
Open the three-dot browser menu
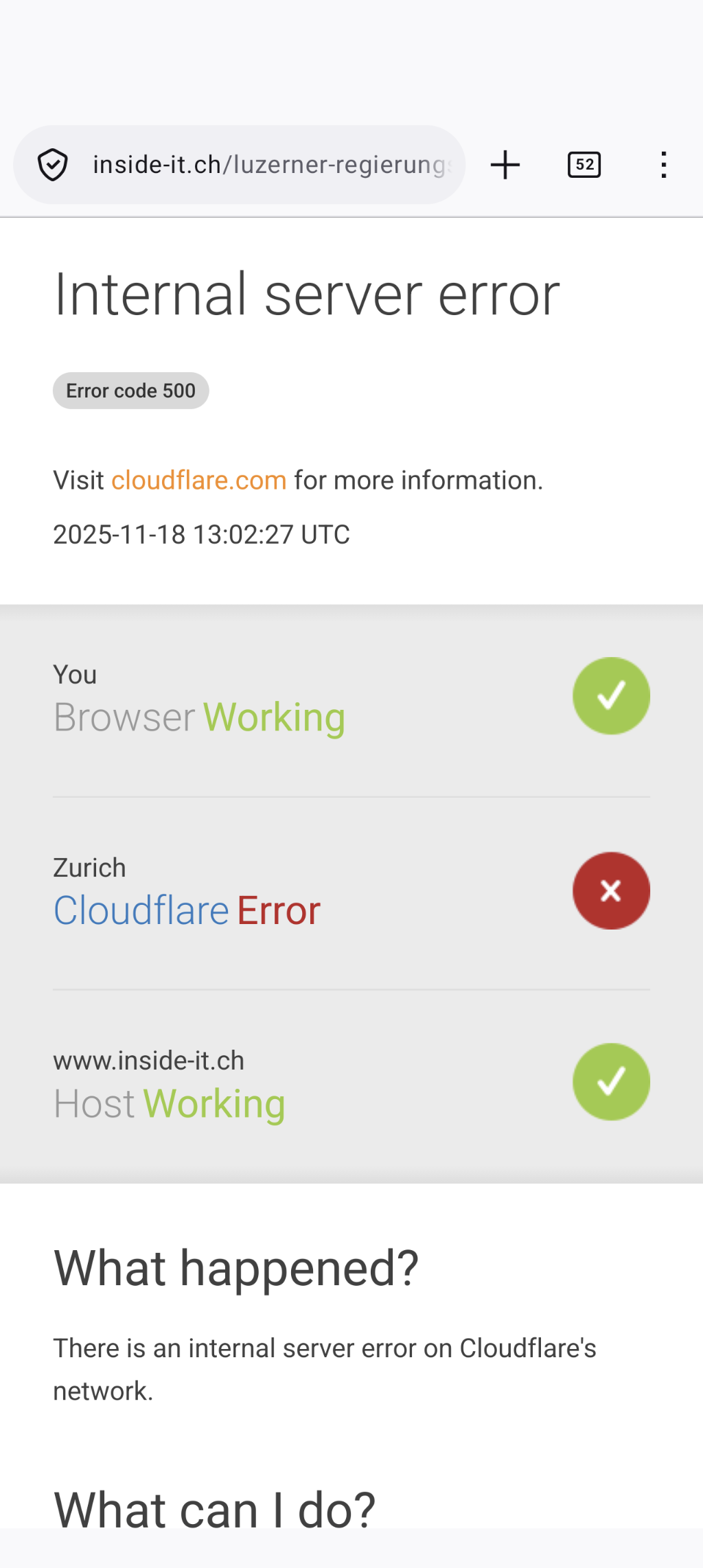click(x=663, y=165)
